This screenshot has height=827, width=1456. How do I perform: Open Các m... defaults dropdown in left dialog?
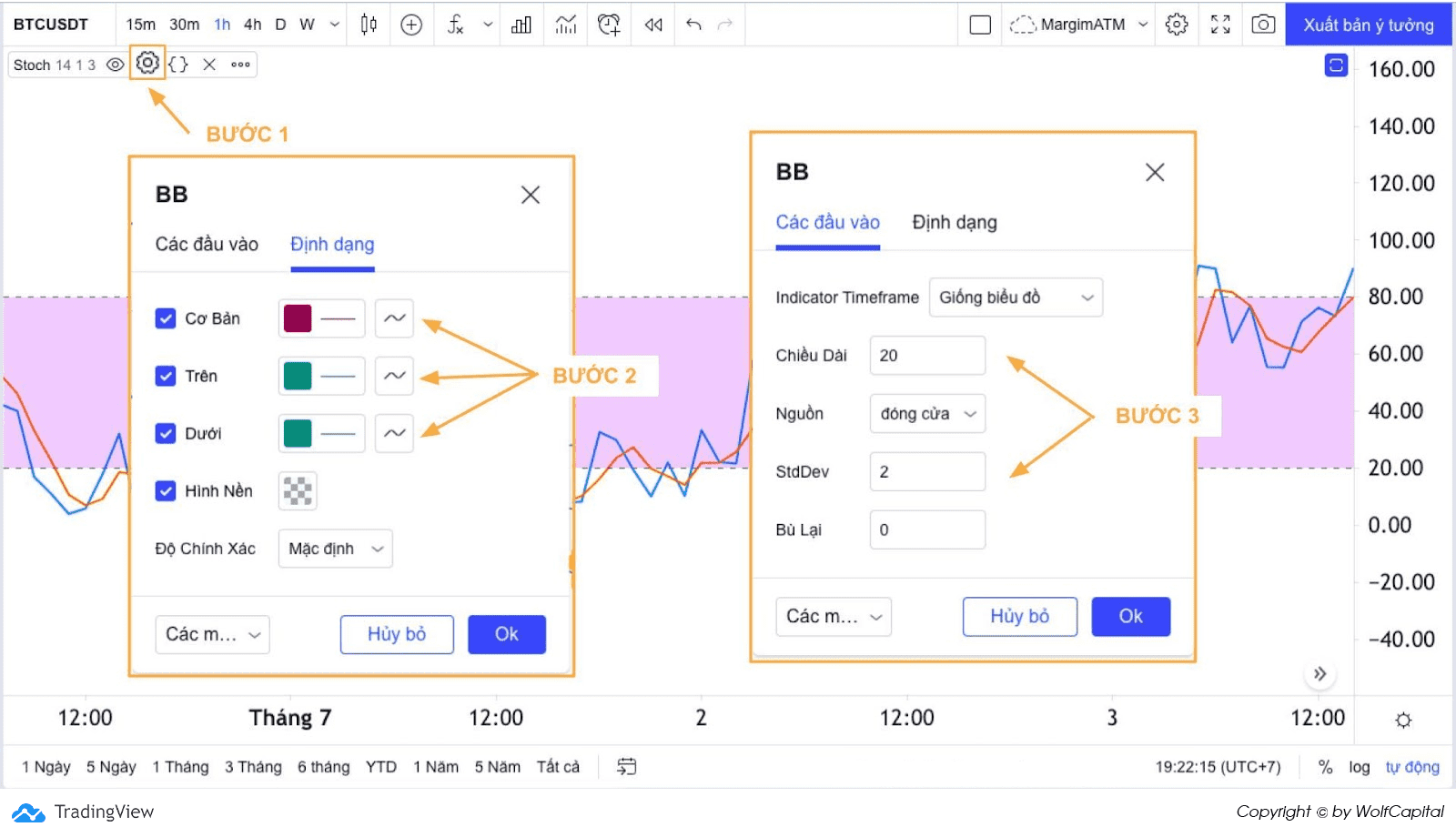pos(213,634)
